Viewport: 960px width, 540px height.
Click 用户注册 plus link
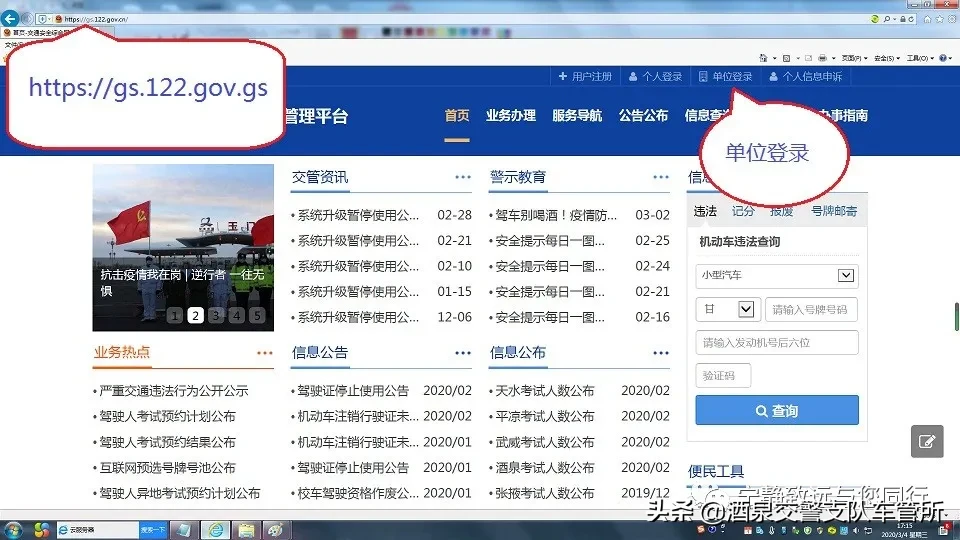pyautogui.click(x=585, y=77)
